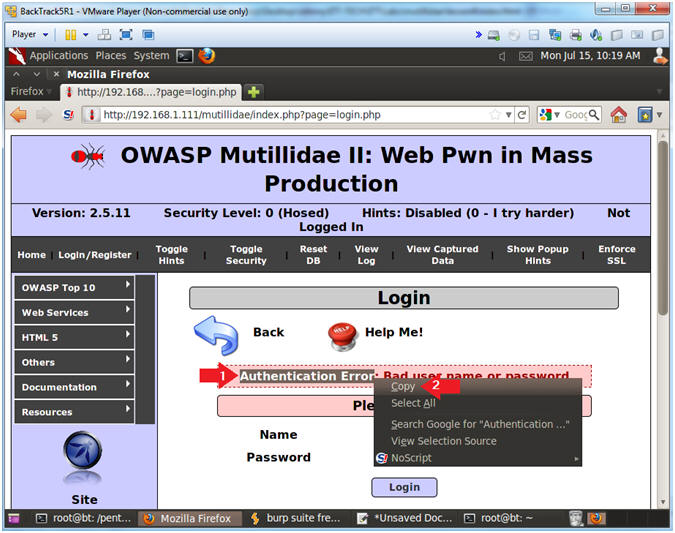
Task: Click the VMware hard disk device icon
Action: (x=493, y=35)
